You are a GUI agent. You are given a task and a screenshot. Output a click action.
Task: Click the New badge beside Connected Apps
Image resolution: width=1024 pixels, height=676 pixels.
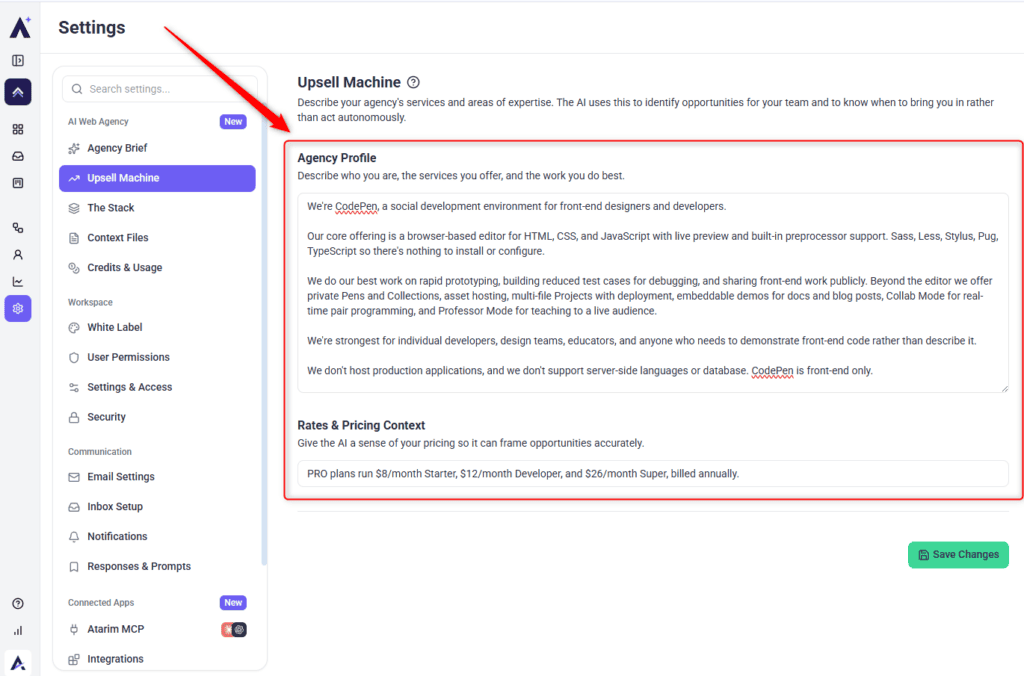[233, 603]
